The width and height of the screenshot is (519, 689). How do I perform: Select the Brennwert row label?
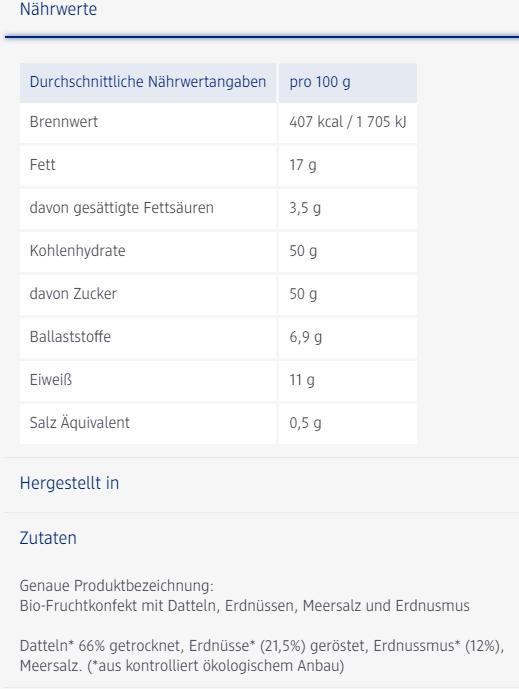pos(64,122)
